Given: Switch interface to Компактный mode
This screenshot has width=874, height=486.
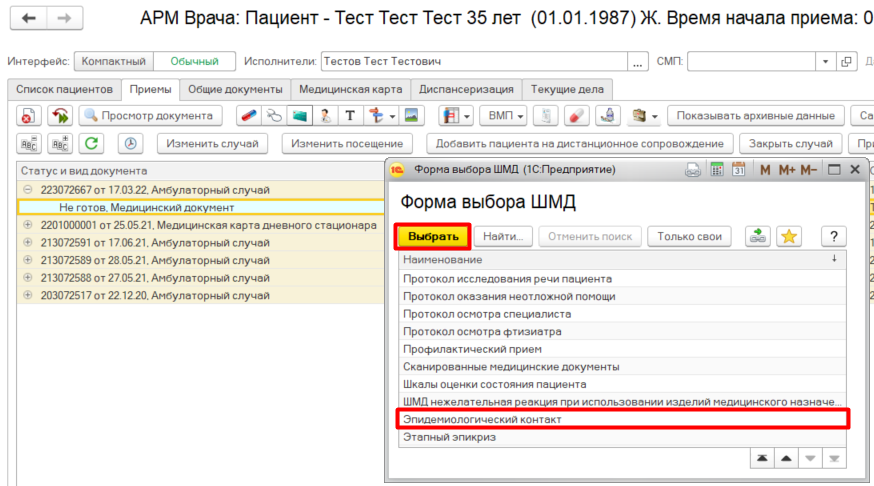Looking at the screenshot, I should pyautogui.click(x=113, y=62).
